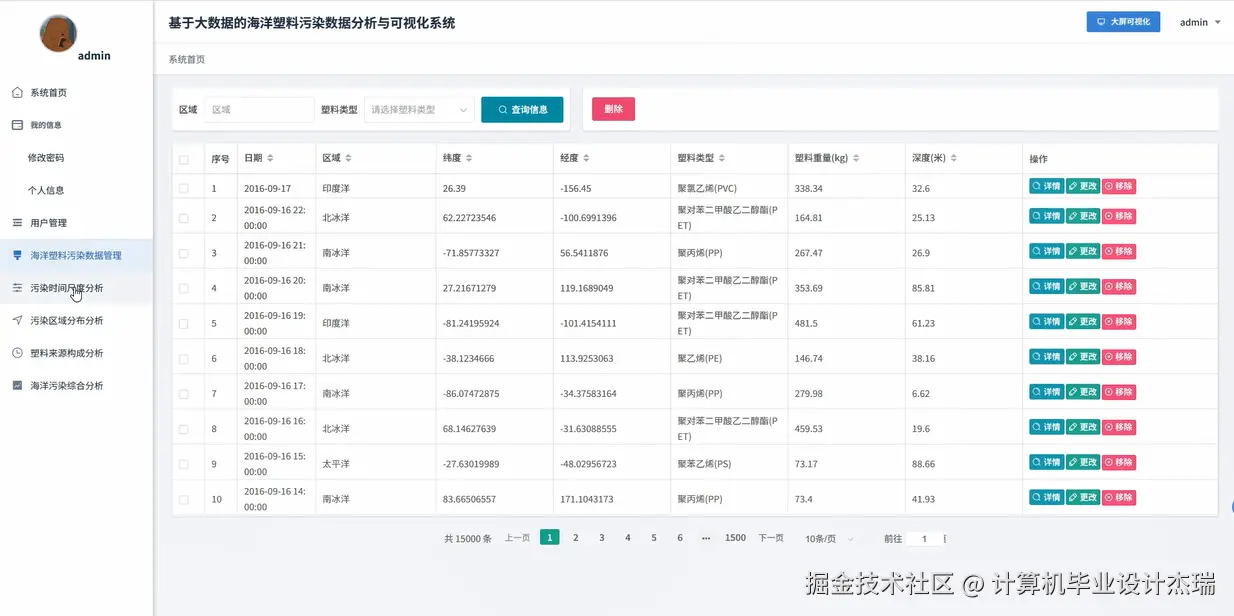The height and width of the screenshot is (616, 1234).
Task: Click 上一页 pagination link
Action: pyautogui.click(x=517, y=538)
